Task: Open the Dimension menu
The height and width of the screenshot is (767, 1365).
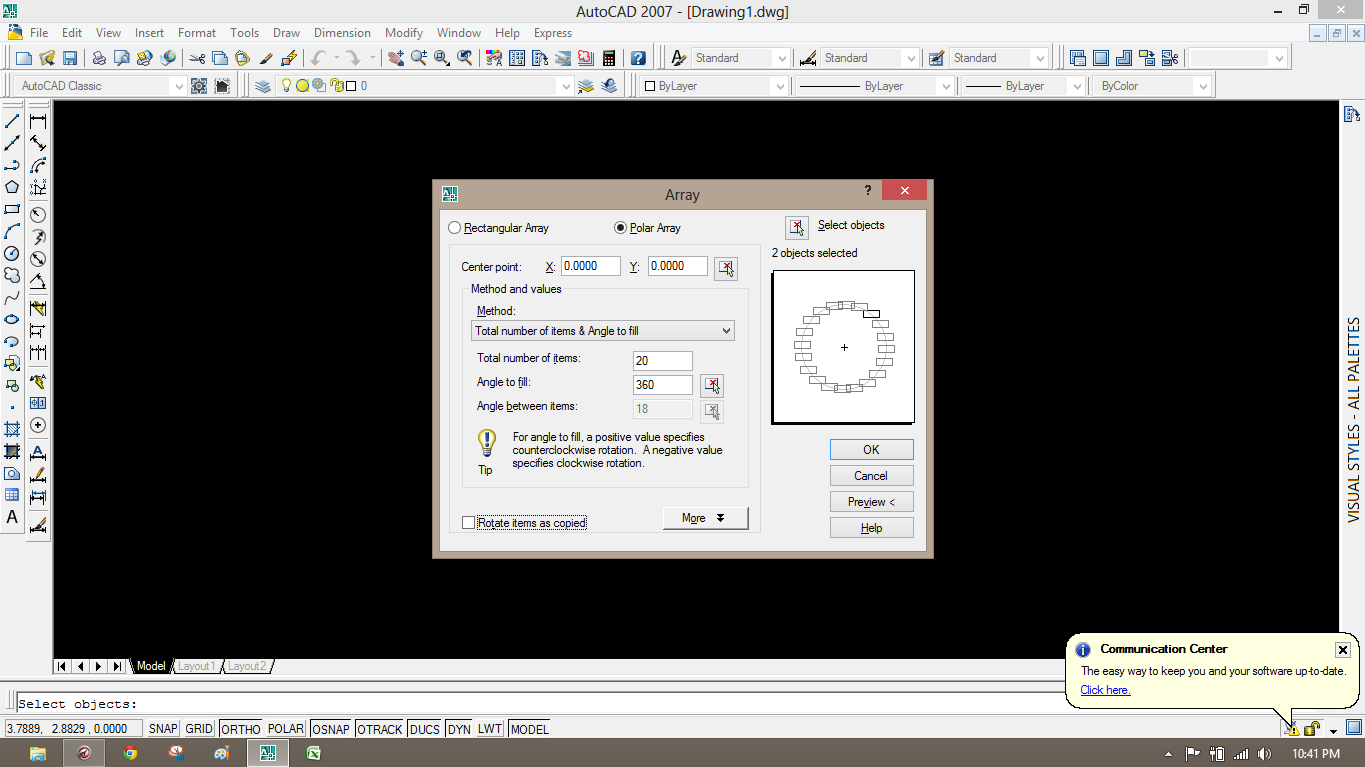Action: [x=342, y=33]
